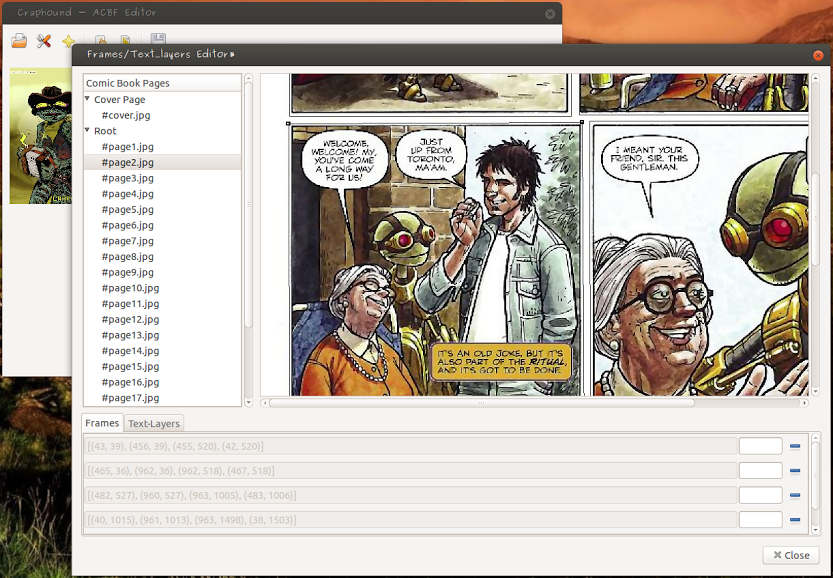Image resolution: width=833 pixels, height=578 pixels.
Task: Click the comic preview horizontal scrollbar thumb
Action: click(x=481, y=403)
